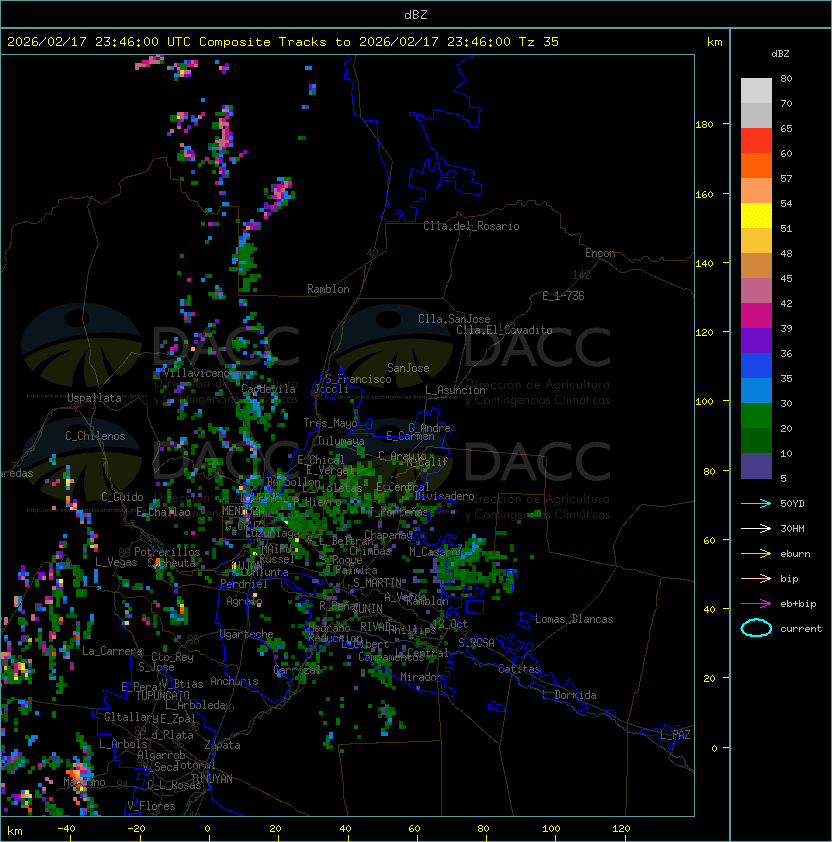Click the Potrerillos place label
This screenshot has width=832, height=842.
[x=167, y=552]
